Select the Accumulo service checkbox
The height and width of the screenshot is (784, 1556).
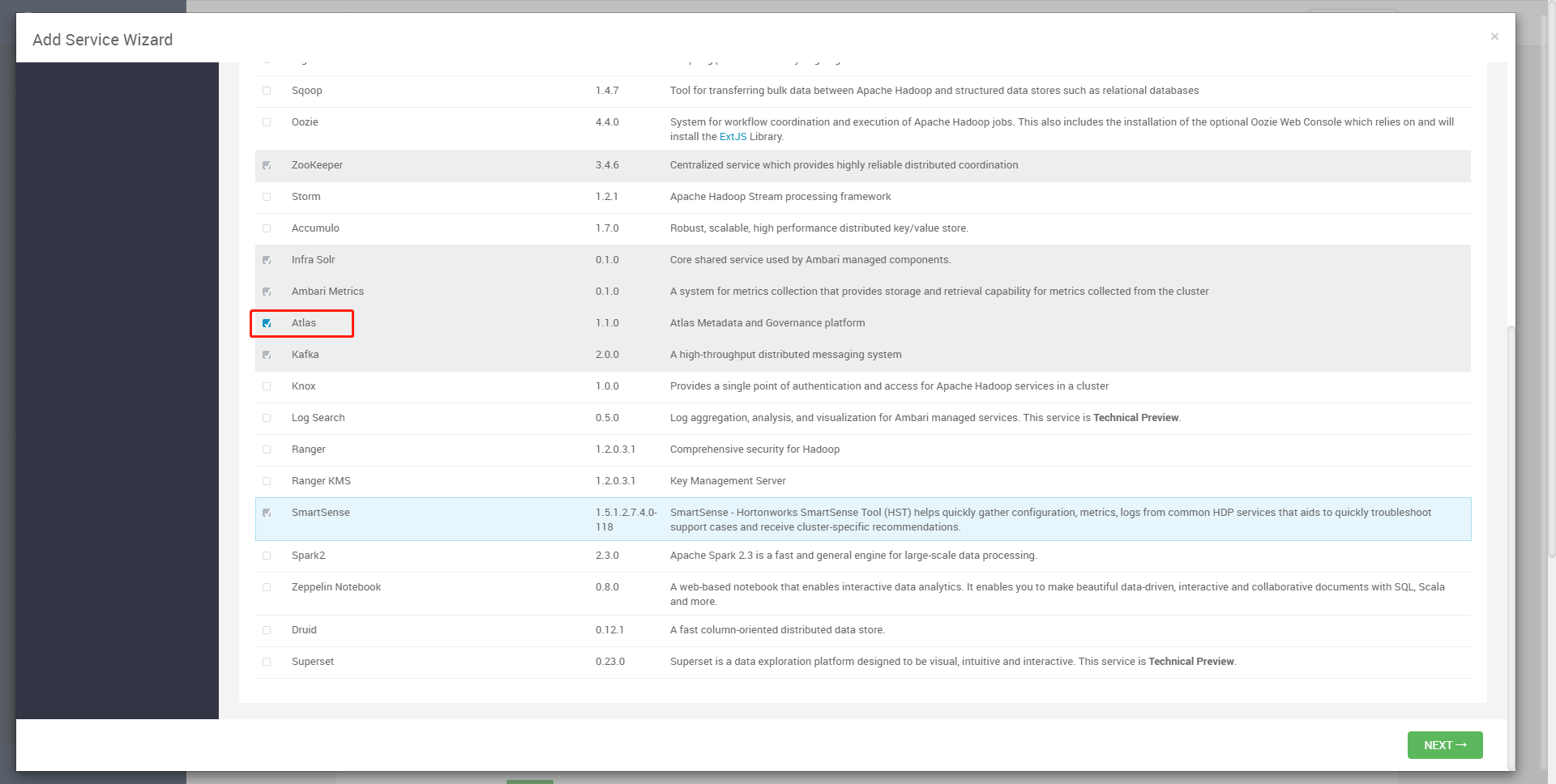pos(267,228)
